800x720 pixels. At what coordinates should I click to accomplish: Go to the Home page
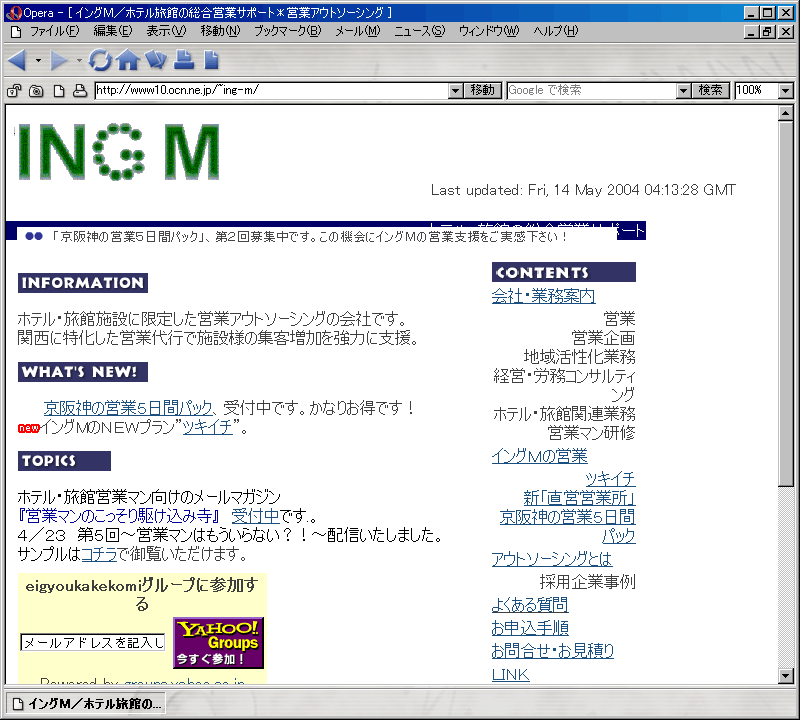[128, 60]
